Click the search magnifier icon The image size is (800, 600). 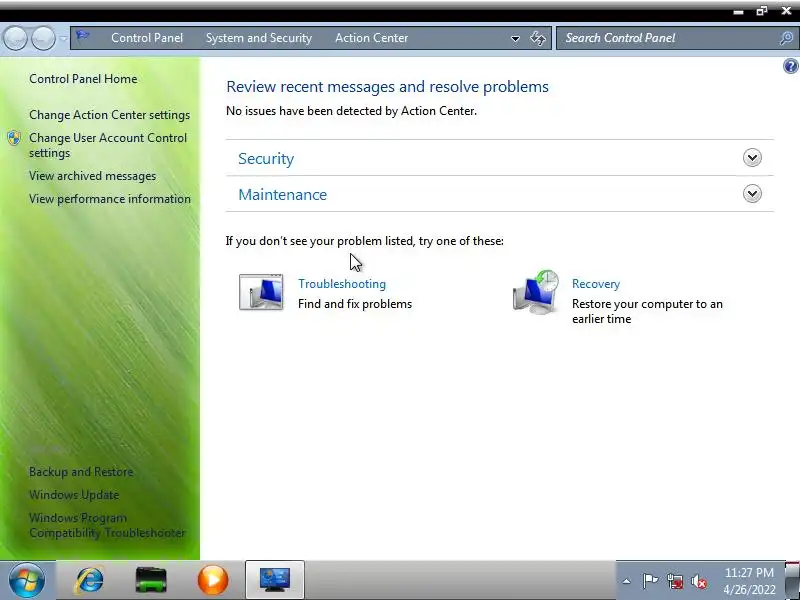coord(786,38)
